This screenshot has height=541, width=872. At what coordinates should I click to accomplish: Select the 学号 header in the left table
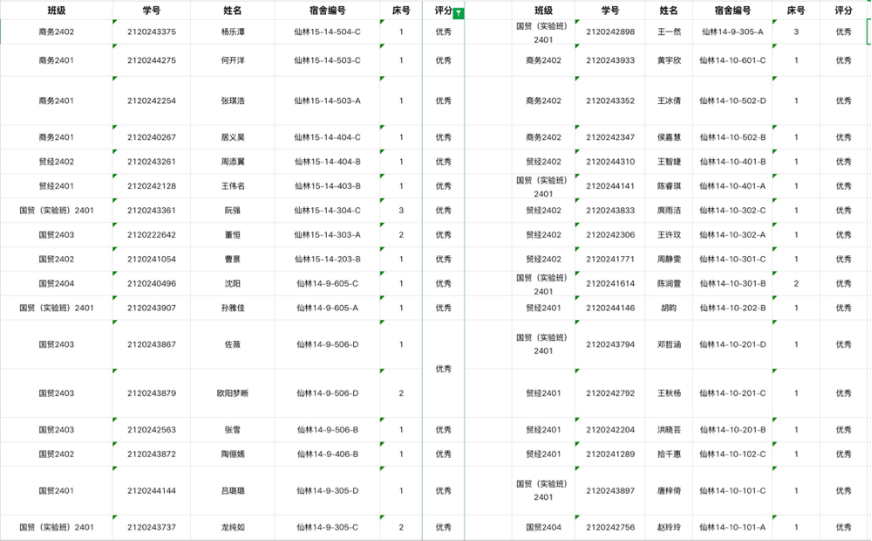(151, 10)
